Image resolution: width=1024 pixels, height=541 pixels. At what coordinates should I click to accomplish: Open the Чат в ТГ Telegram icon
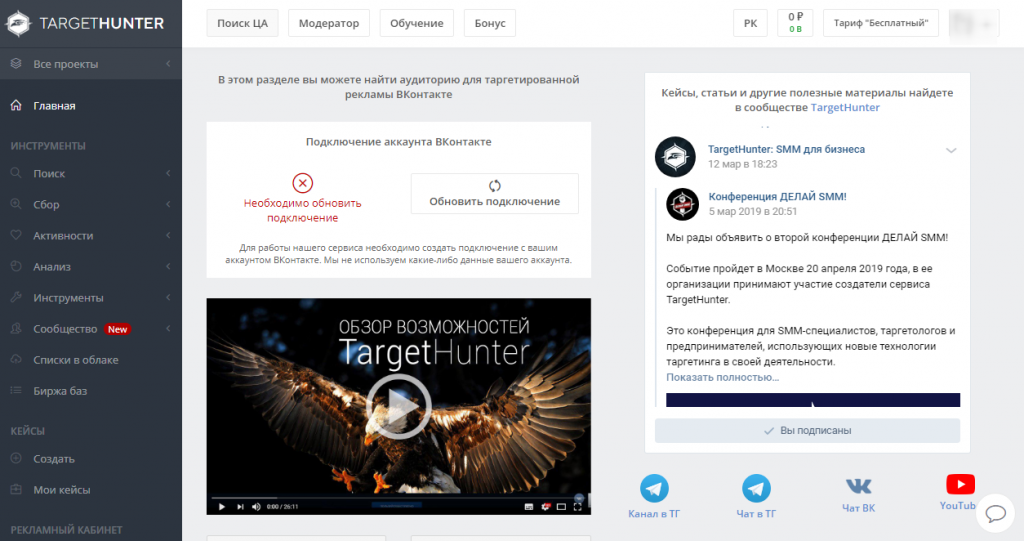pyautogui.click(x=756, y=488)
